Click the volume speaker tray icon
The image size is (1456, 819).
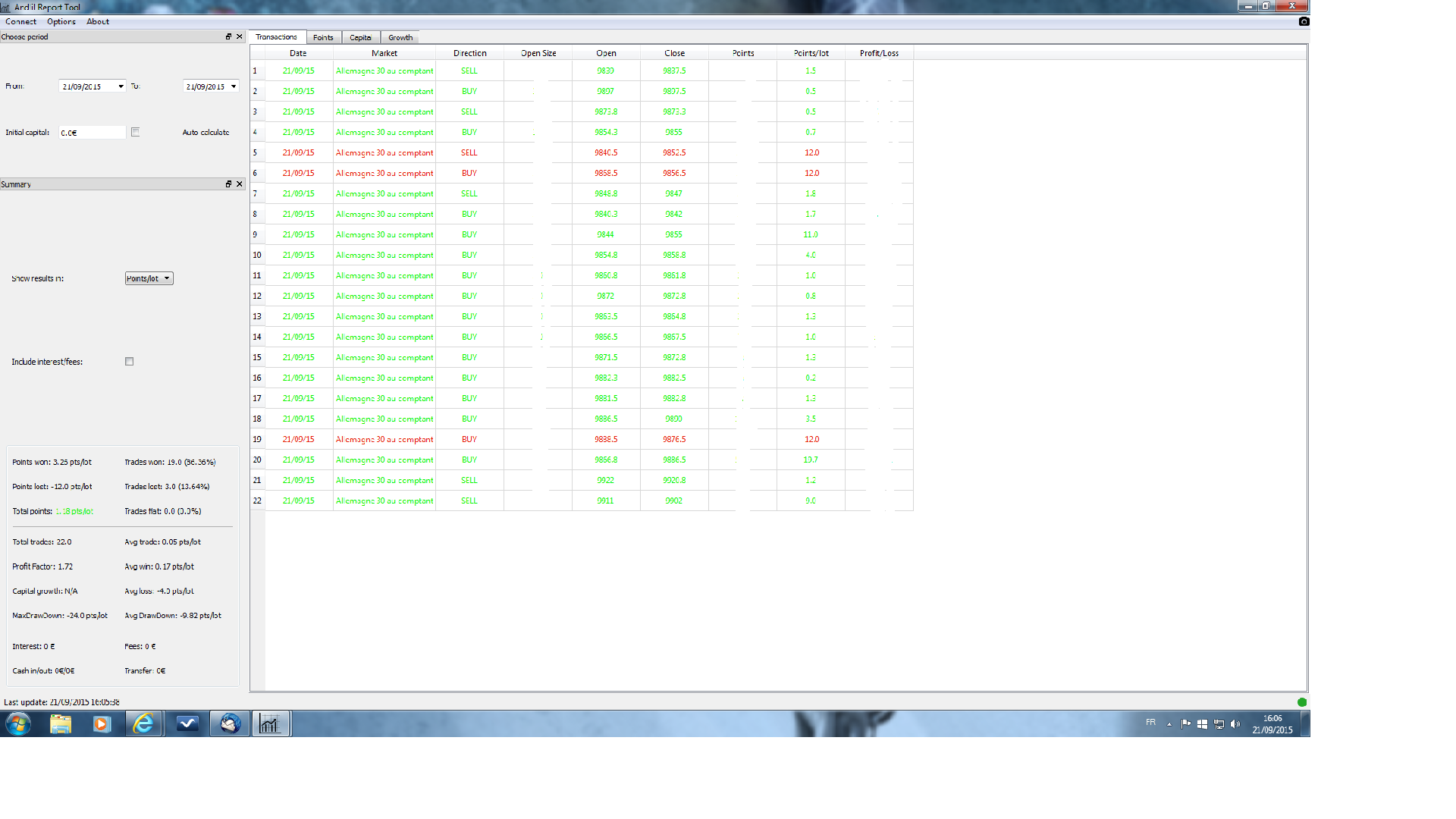coord(1235,724)
